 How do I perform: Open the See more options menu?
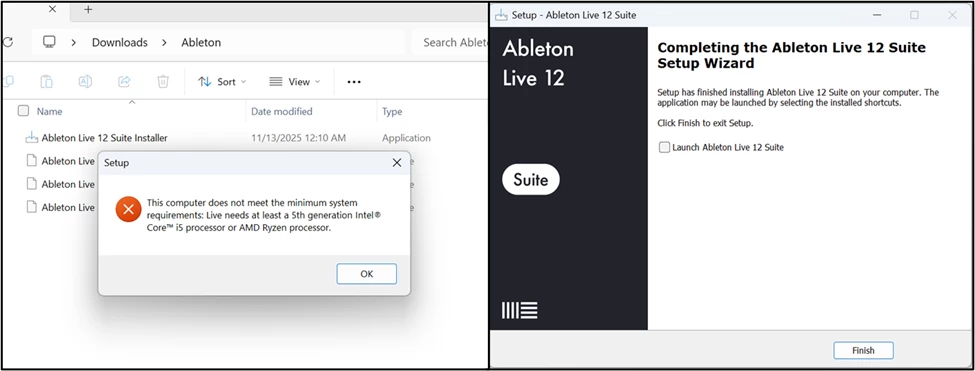(354, 81)
